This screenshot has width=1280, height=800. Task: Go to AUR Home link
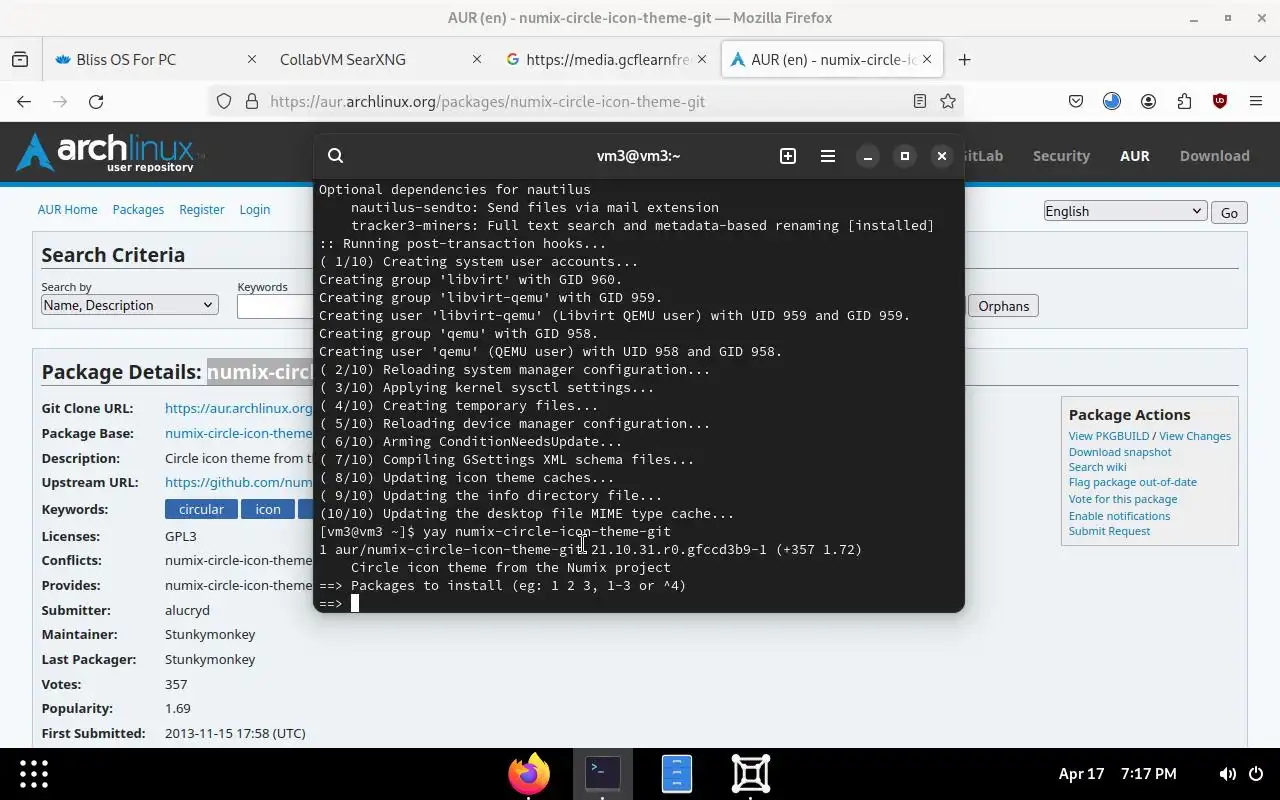coord(68,209)
